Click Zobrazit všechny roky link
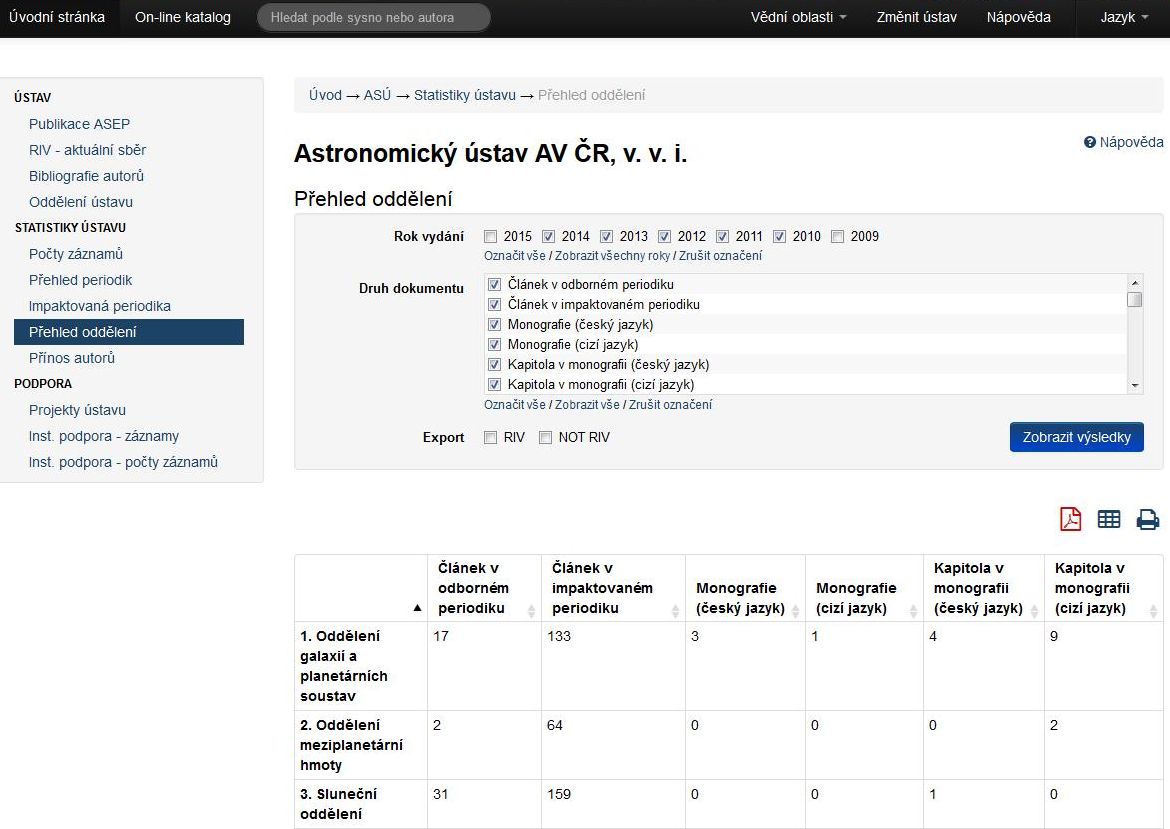Screen dimensions: 1170x829 (x=613, y=256)
